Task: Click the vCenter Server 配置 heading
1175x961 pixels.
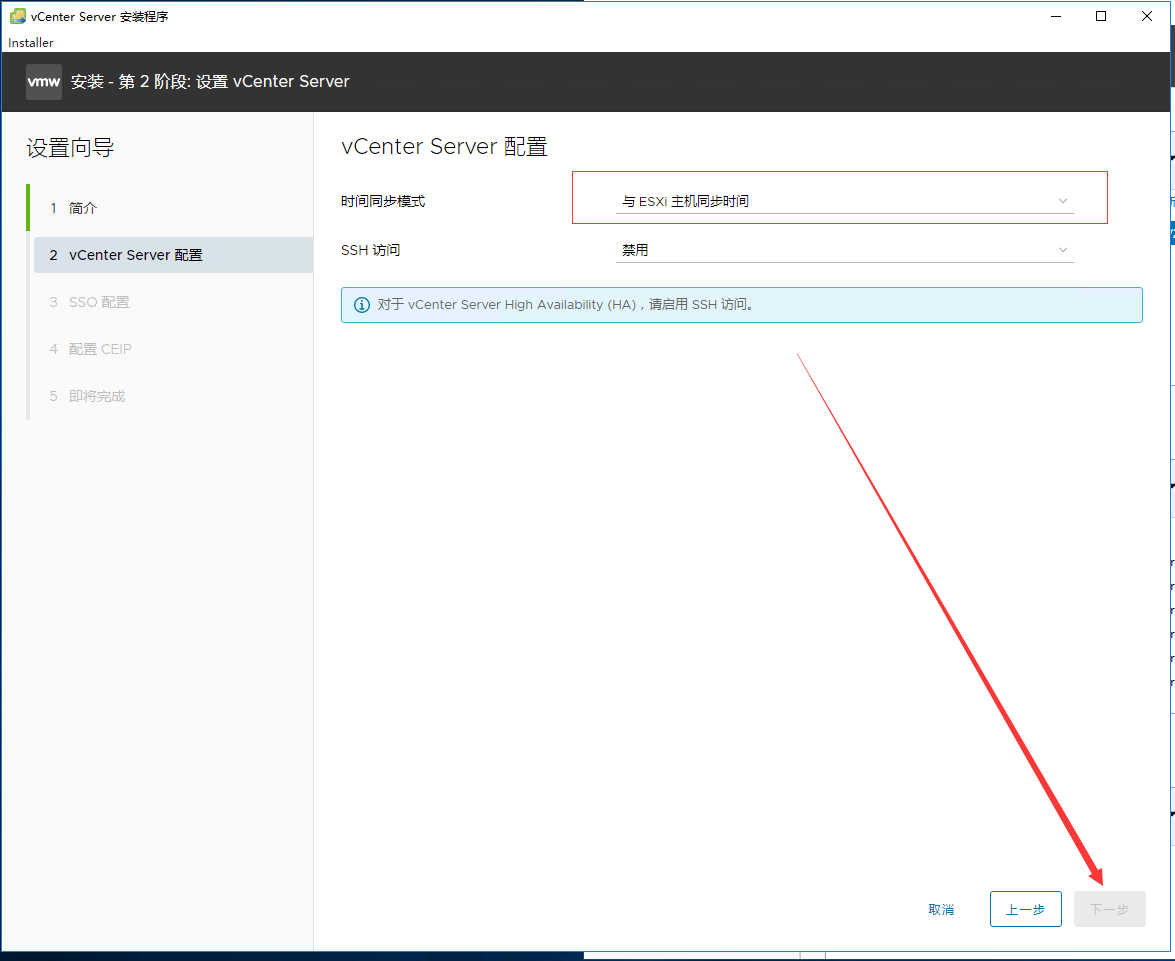Action: point(444,147)
